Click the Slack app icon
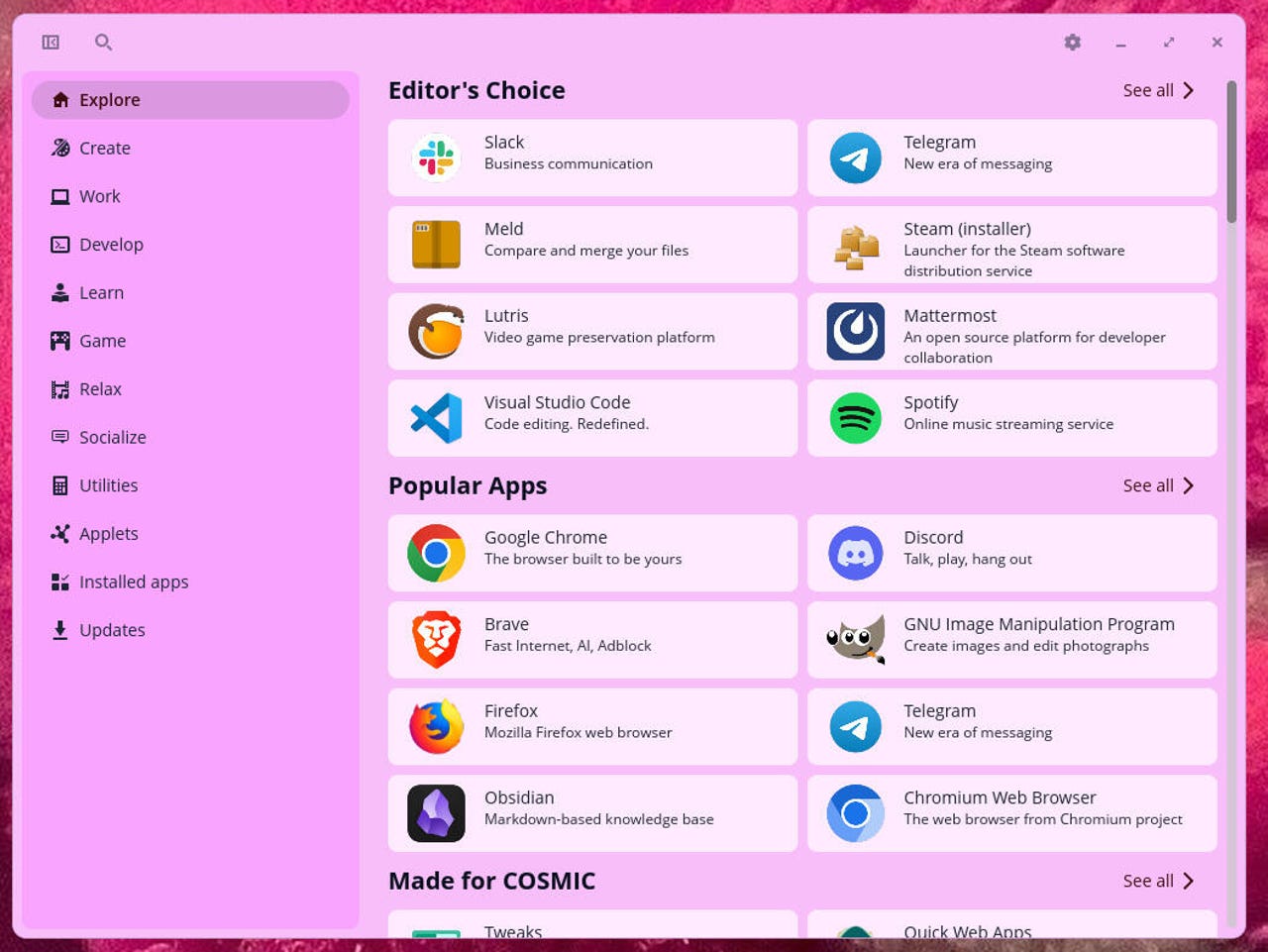The image size is (1268, 952). 436,158
